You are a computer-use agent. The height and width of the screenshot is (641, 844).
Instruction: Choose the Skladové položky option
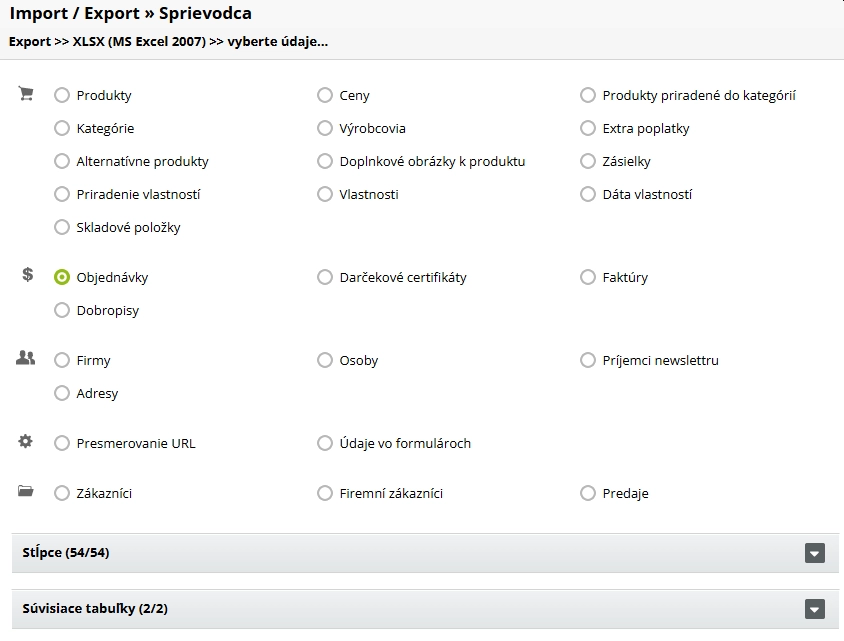(62, 227)
